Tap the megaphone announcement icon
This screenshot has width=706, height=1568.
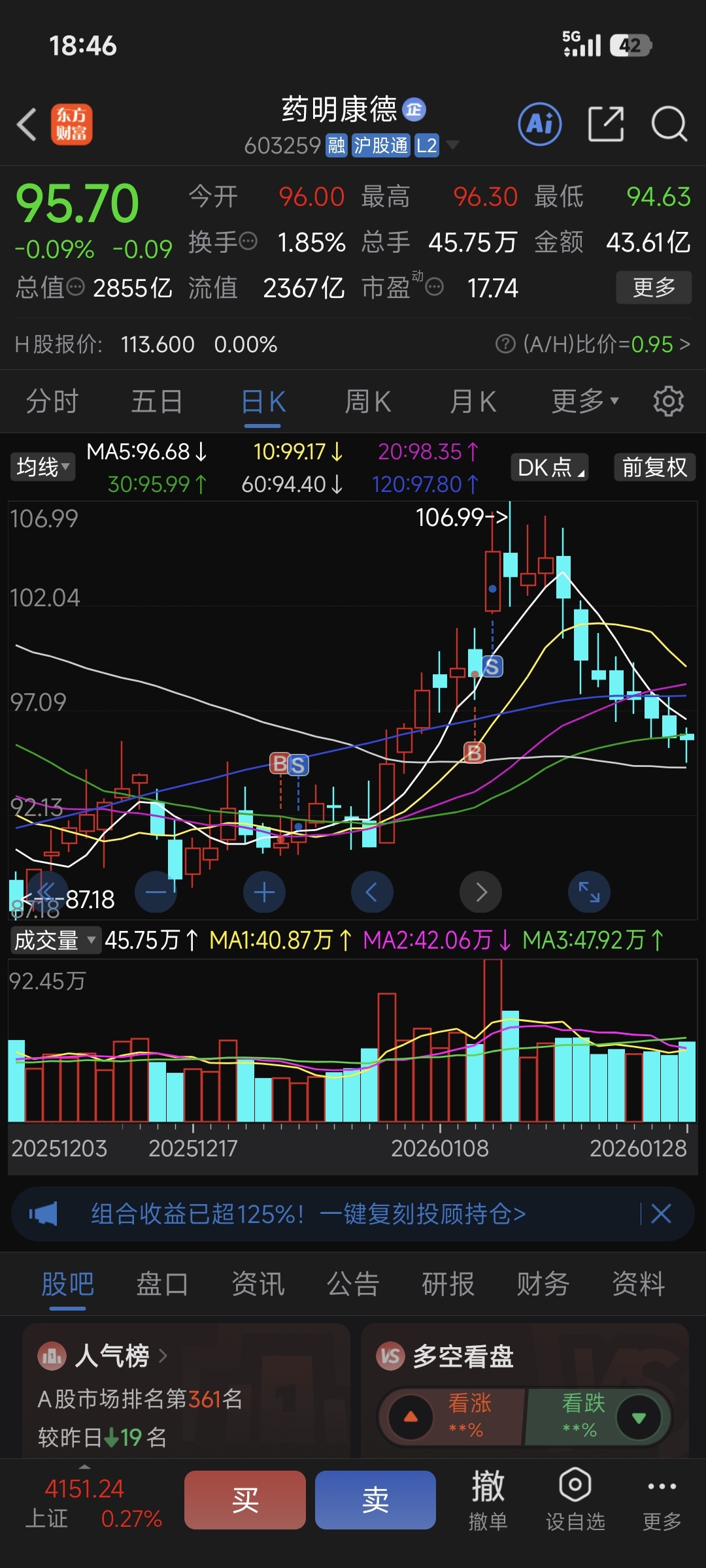43,1214
